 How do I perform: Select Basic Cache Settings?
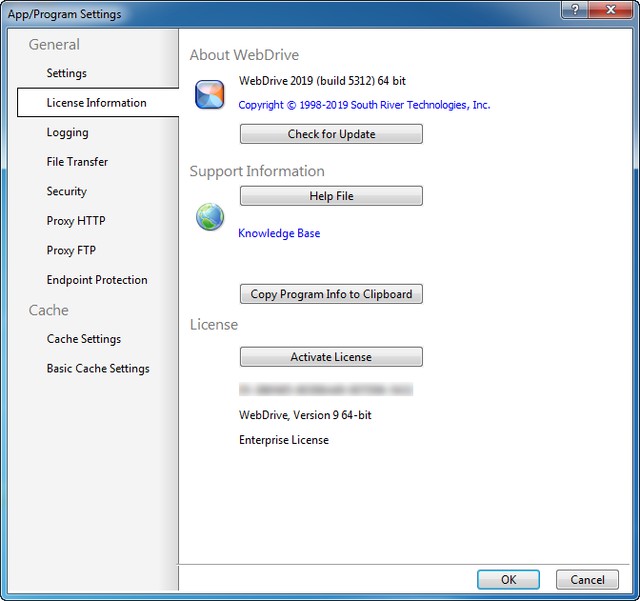click(98, 368)
